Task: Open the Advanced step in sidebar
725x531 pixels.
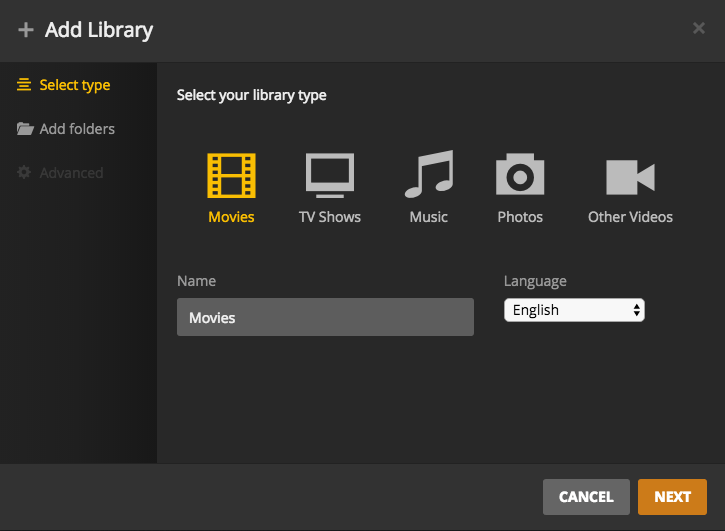Action: (x=71, y=173)
